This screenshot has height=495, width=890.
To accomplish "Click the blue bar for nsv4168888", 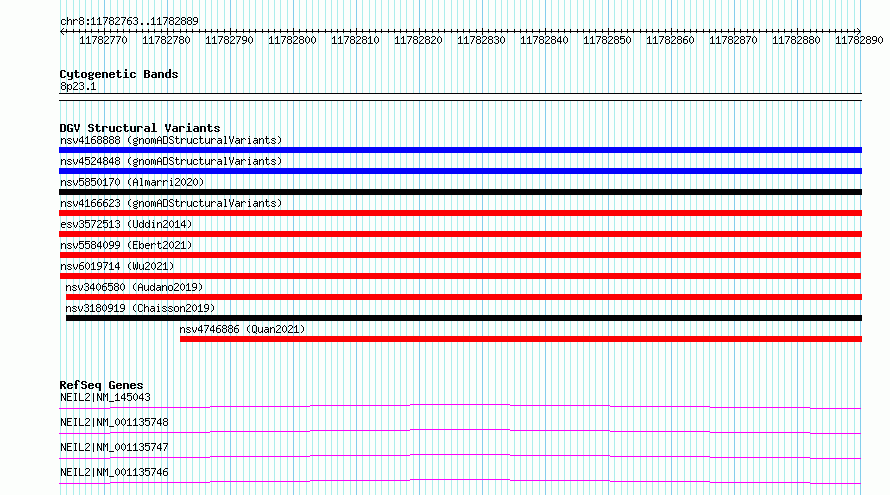I will (460, 150).
